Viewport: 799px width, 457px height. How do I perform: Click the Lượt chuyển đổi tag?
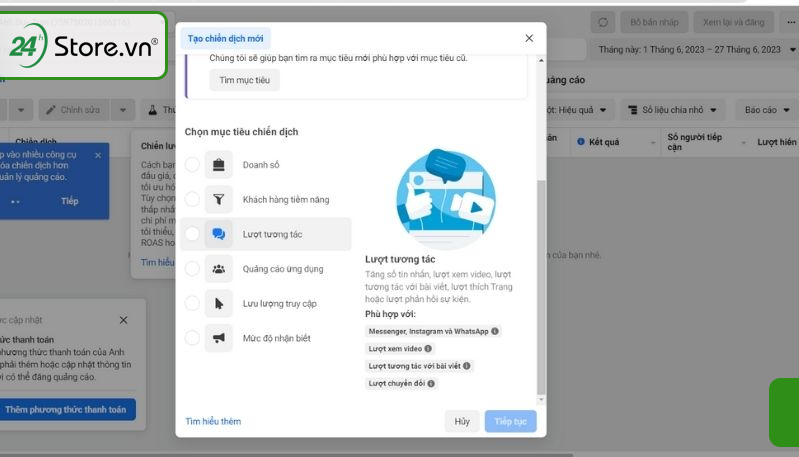tap(402, 383)
